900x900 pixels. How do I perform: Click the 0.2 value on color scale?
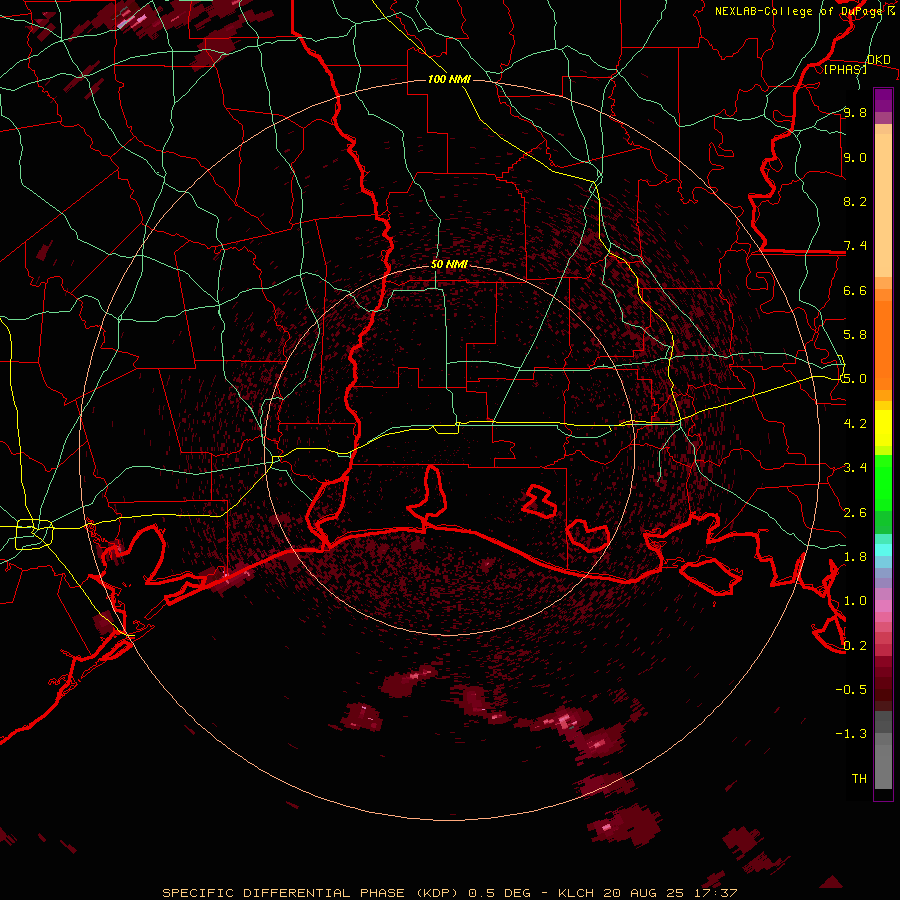pyautogui.click(x=855, y=645)
